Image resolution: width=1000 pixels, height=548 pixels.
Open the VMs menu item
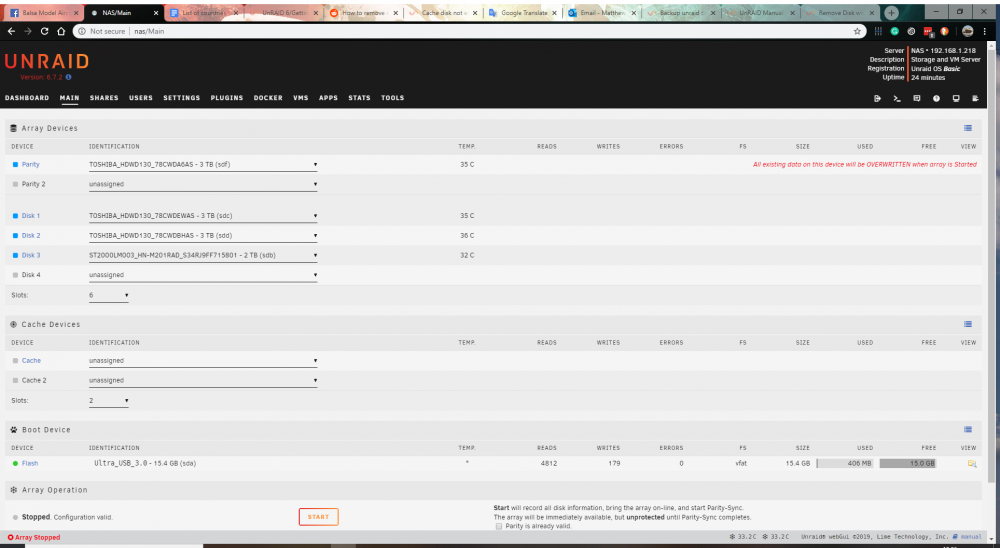point(301,98)
